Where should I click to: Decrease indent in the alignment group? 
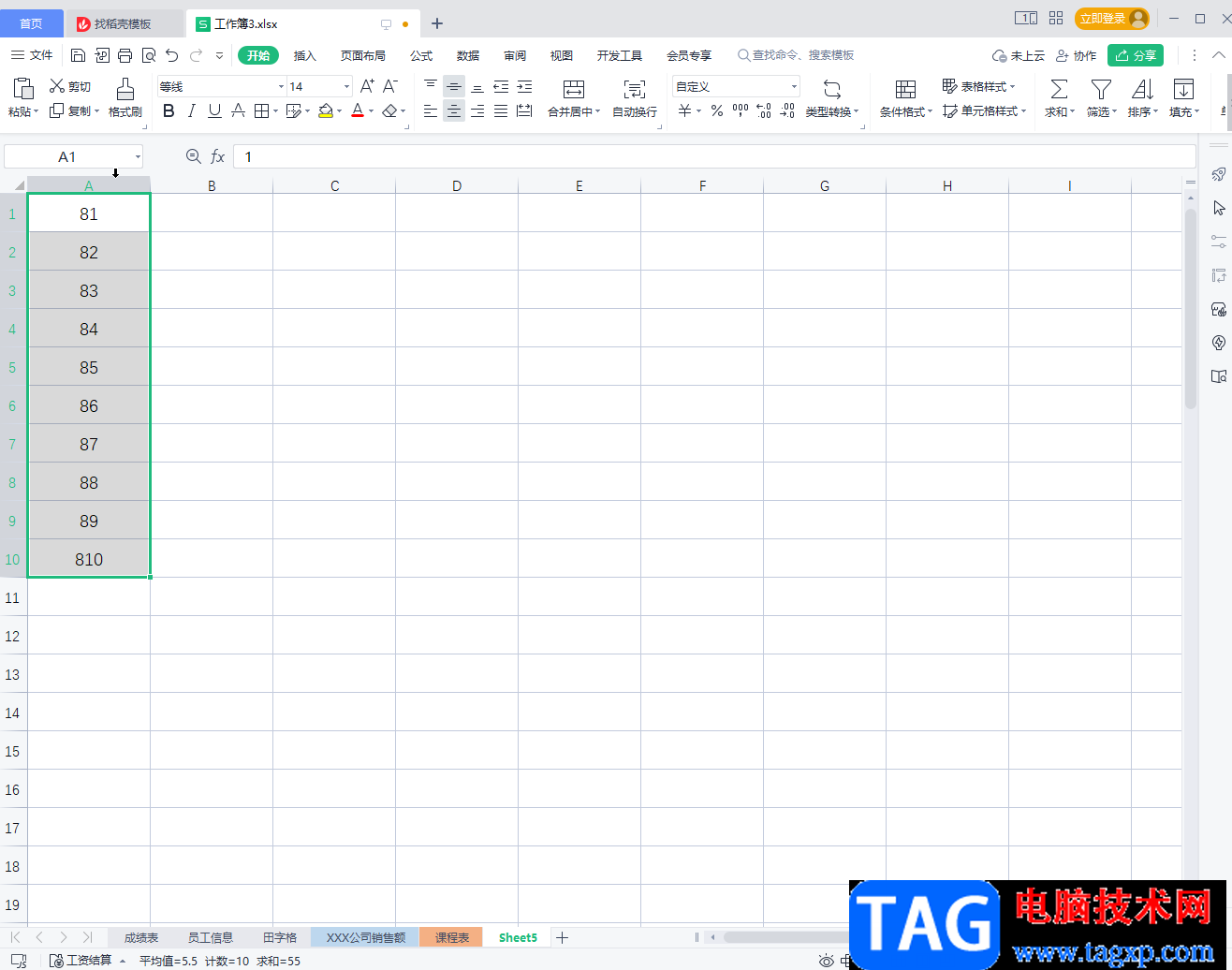(x=501, y=86)
